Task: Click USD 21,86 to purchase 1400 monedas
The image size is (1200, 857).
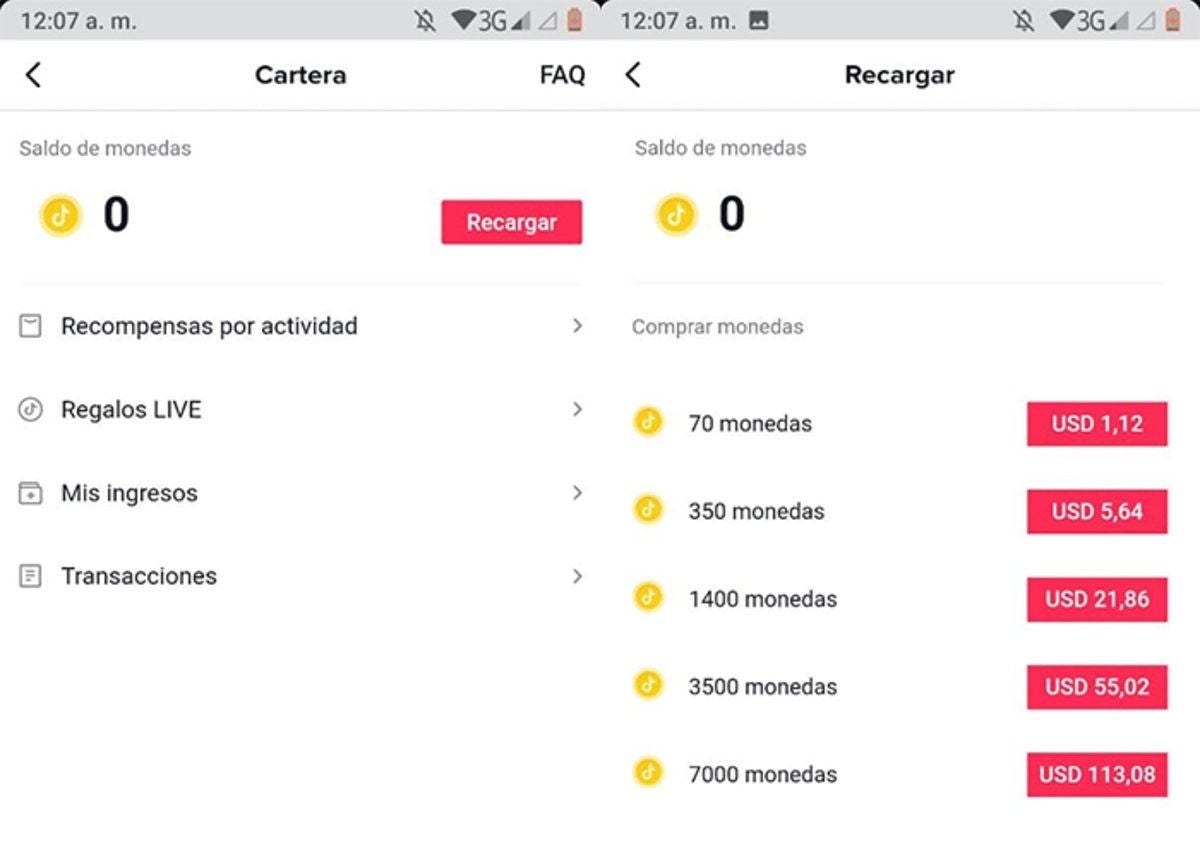Action: [1096, 599]
